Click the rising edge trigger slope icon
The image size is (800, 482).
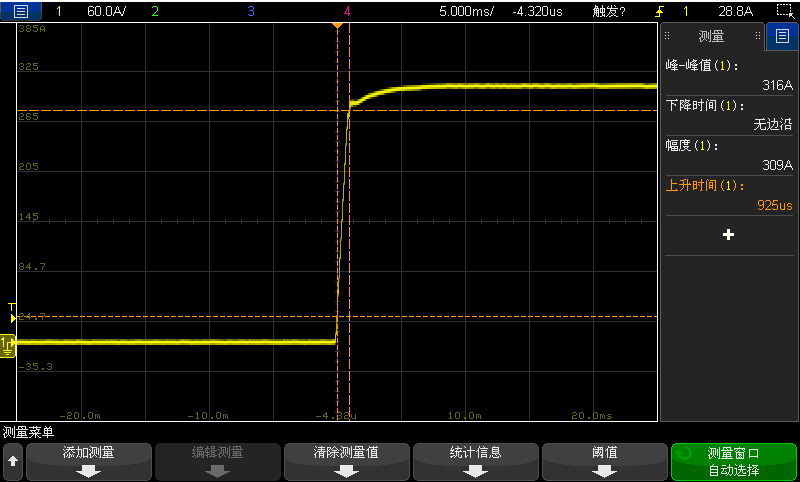tap(657, 12)
